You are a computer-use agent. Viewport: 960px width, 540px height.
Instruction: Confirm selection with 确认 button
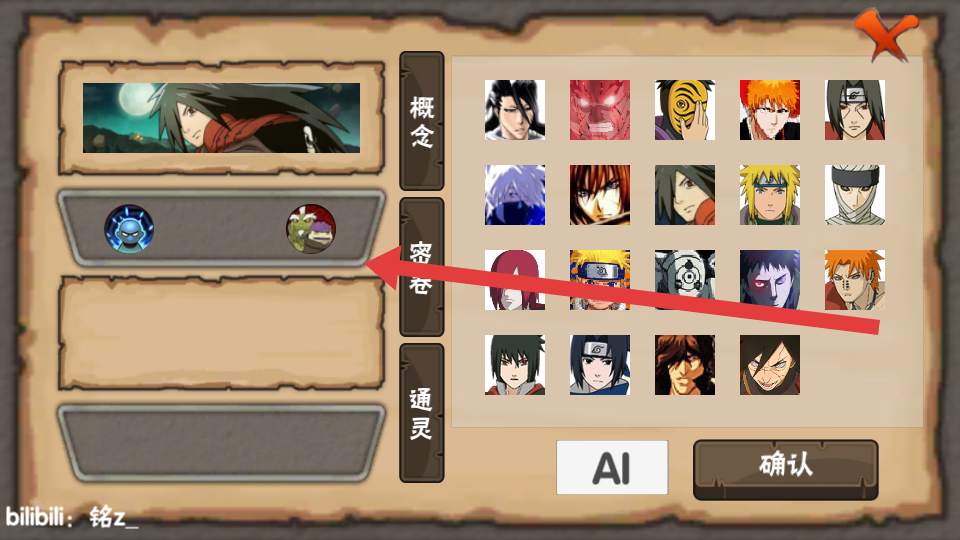point(786,470)
